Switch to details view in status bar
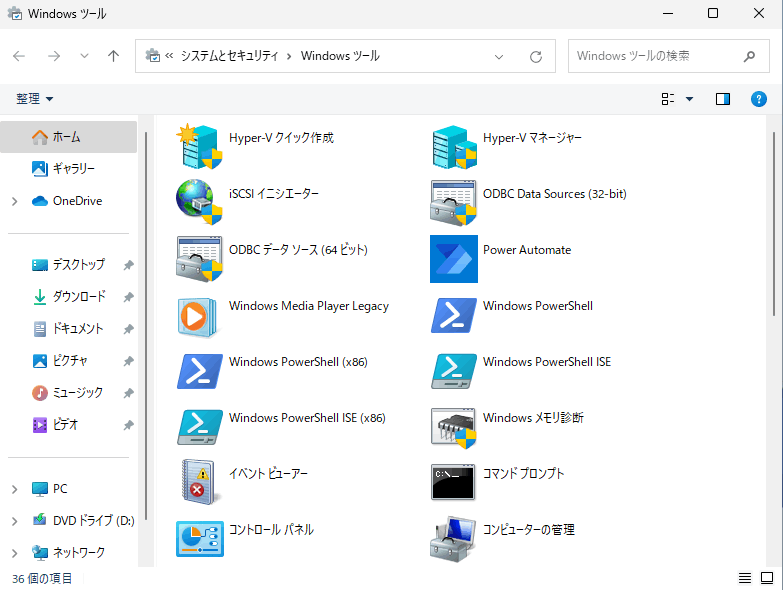Viewport: 783px width, 590px height. point(745,578)
